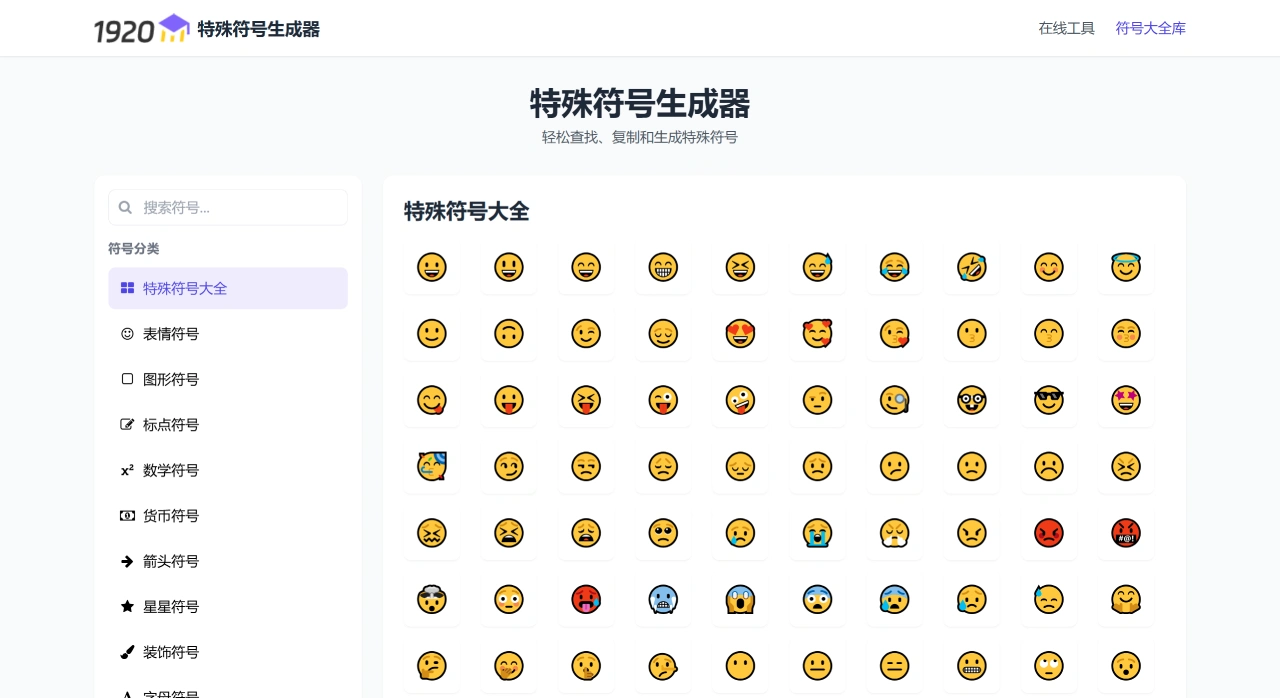Click the sunglasses face emoji

click(x=1048, y=400)
